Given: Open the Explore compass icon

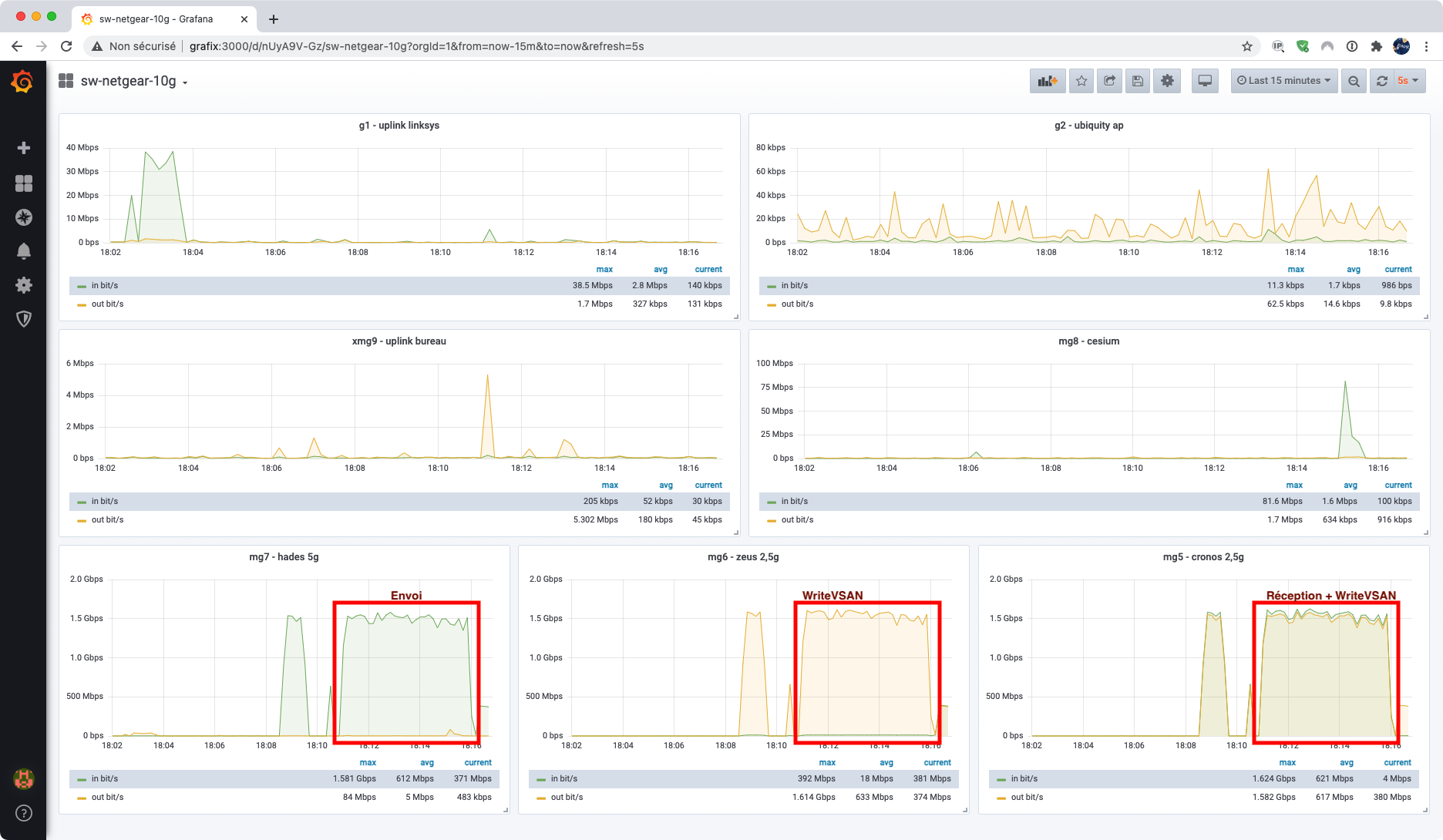Looking at the screenshot, I should click(24, 217).
